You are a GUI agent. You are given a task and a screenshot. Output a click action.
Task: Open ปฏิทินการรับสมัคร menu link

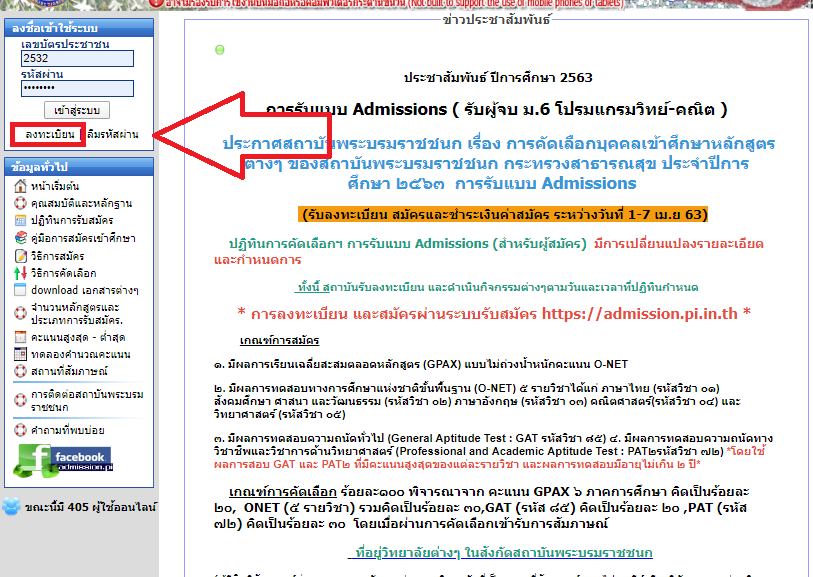pyautogui.click(x=72, y=221)
